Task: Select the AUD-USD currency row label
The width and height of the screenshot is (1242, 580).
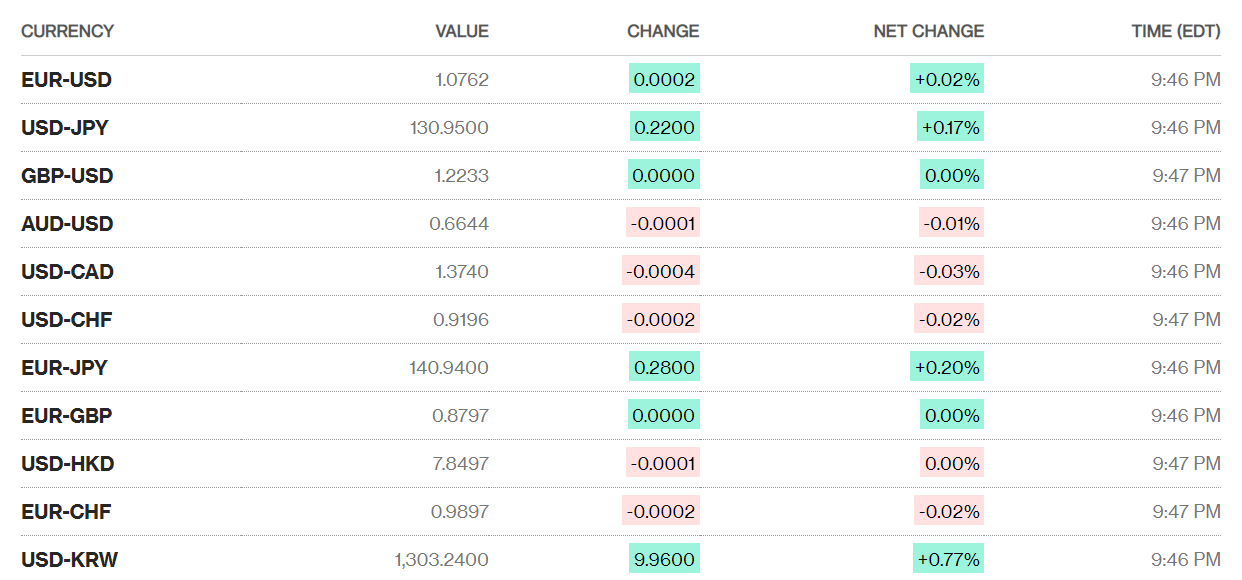Action: (67, 224)
